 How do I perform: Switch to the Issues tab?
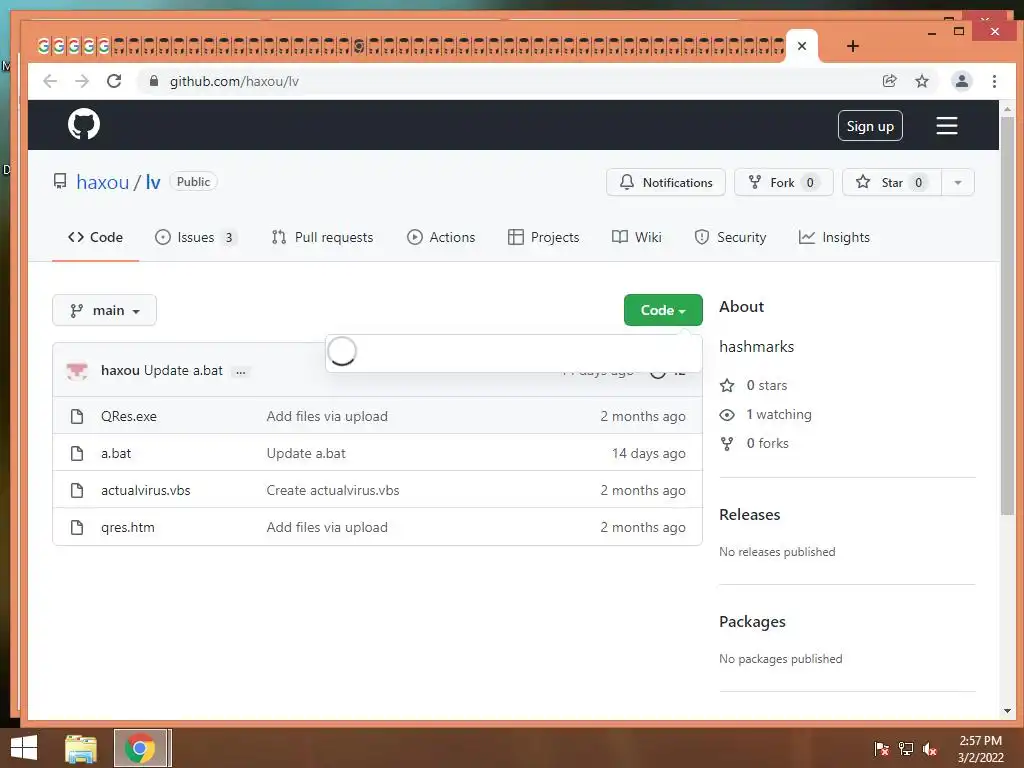pos(195,237)
